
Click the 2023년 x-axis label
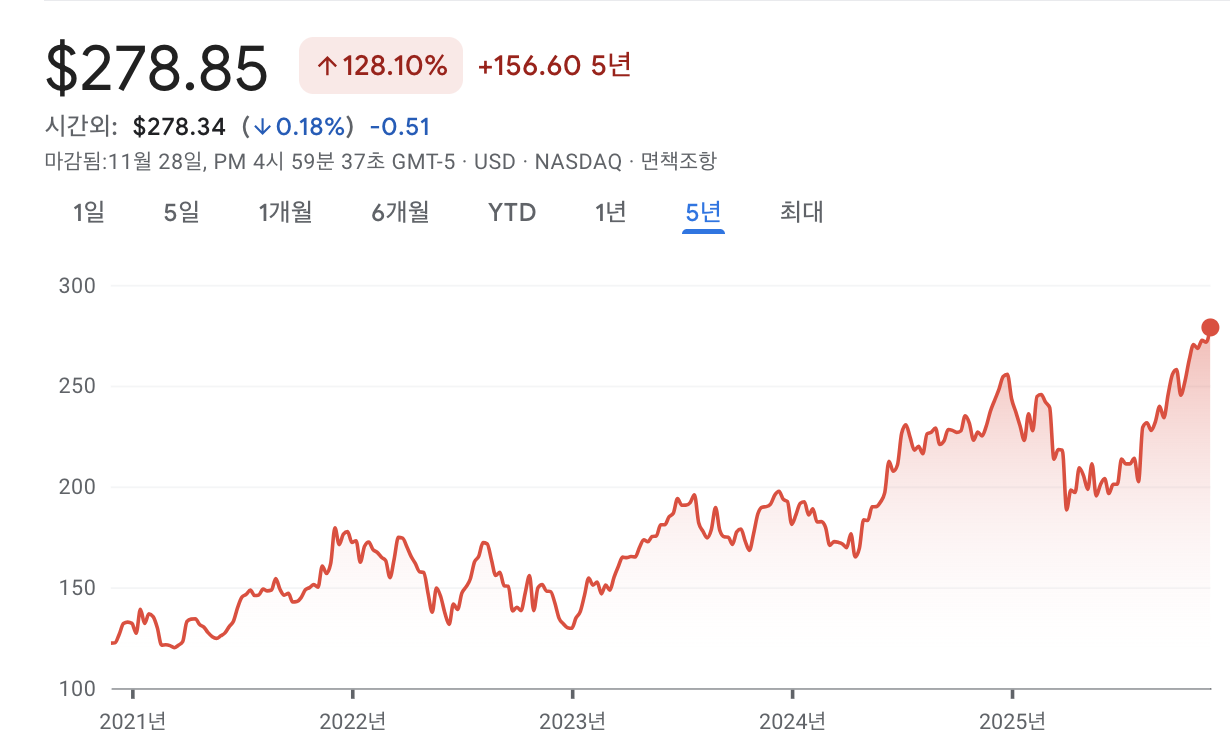click(x=572, y=721)
